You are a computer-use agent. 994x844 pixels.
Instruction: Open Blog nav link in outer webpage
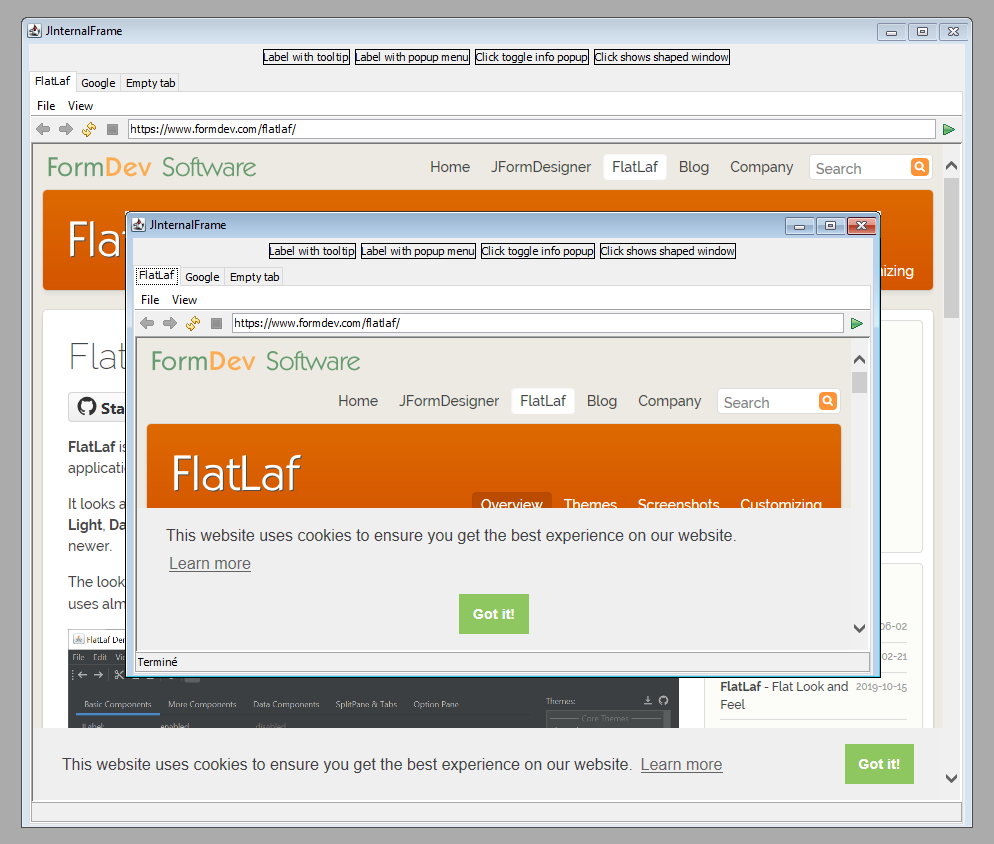coord(694,167)
